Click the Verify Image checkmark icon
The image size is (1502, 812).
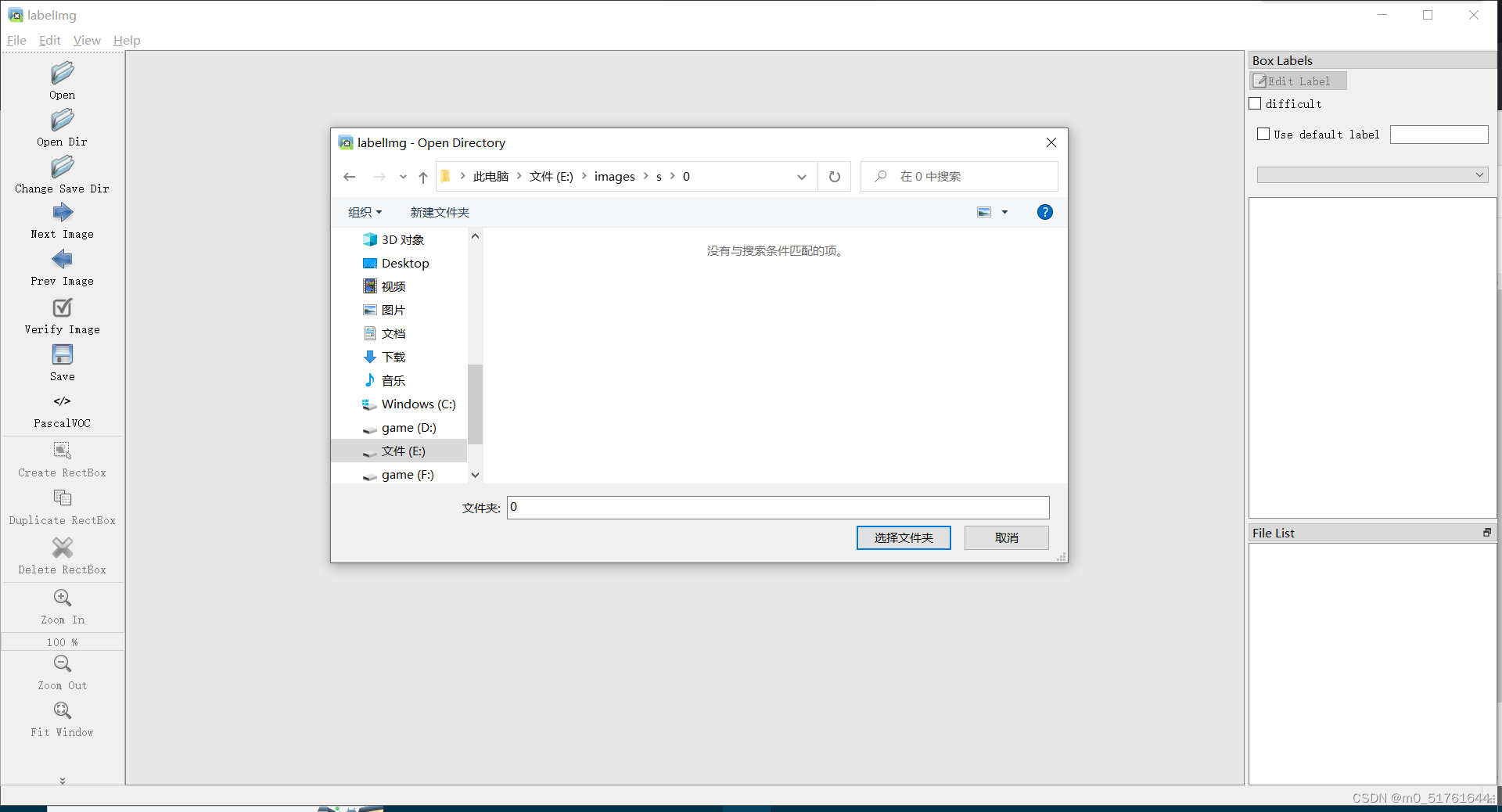coord(63,307)
